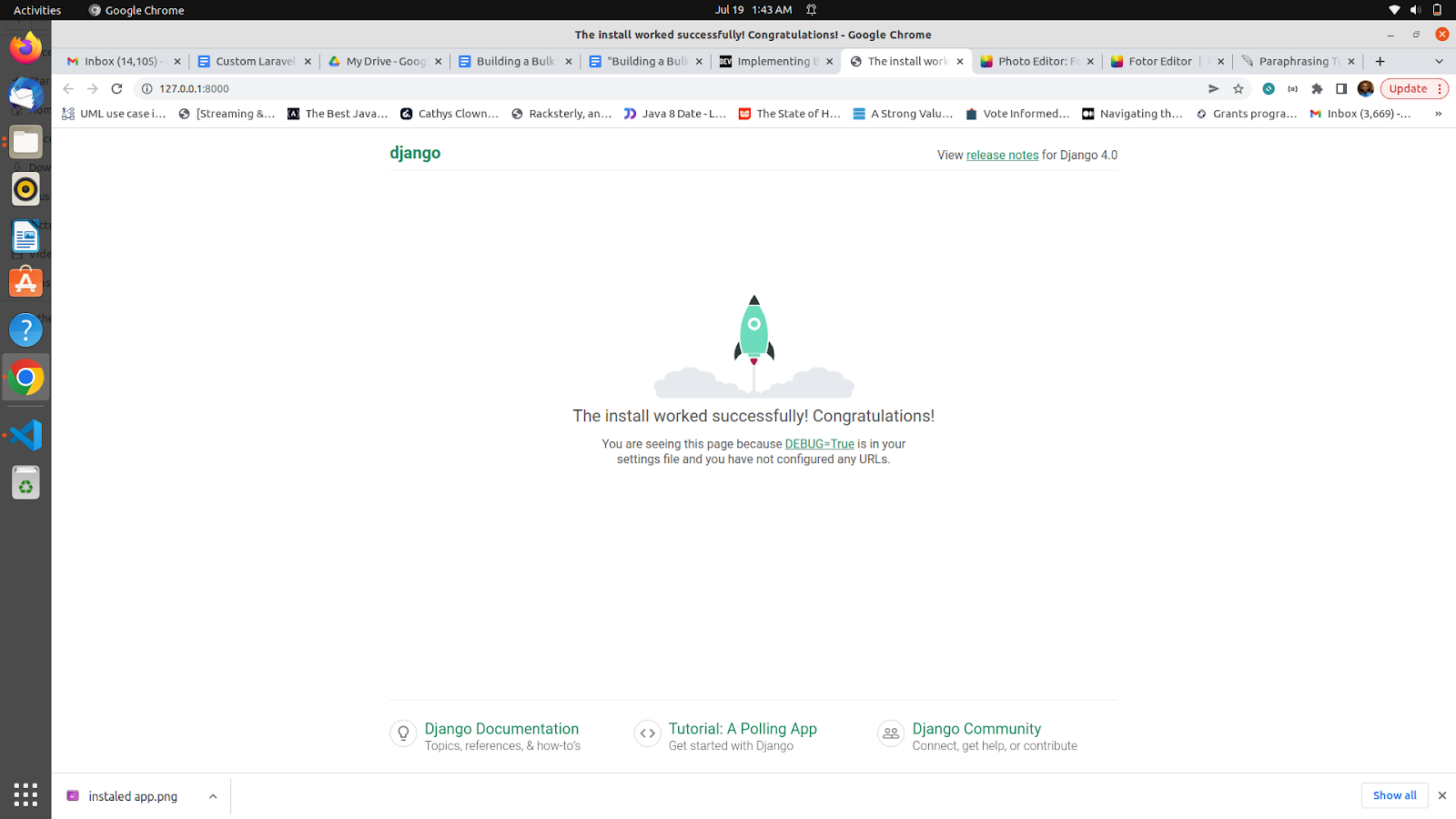Open Cathys Clown bookmark
The height and width of the screenshot is (819, 1456).
450,114
